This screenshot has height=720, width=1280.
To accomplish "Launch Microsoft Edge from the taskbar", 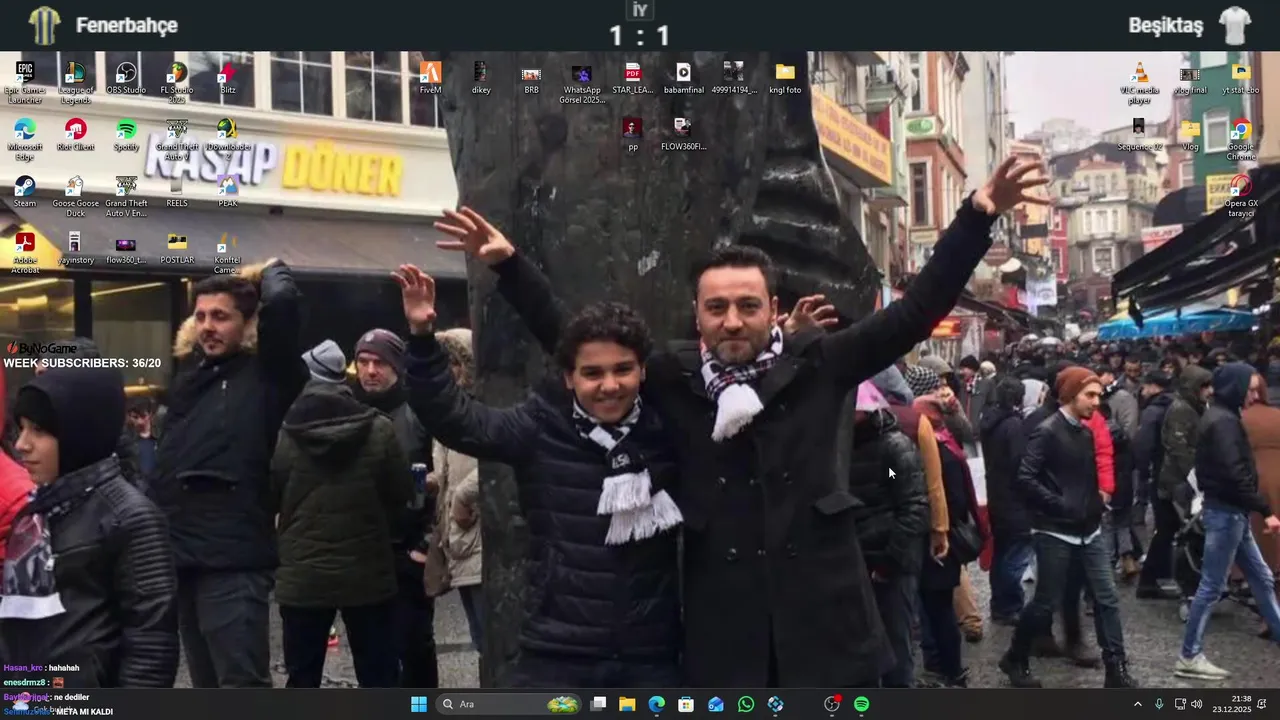I will pyautogui.click(x=656, y=704).
